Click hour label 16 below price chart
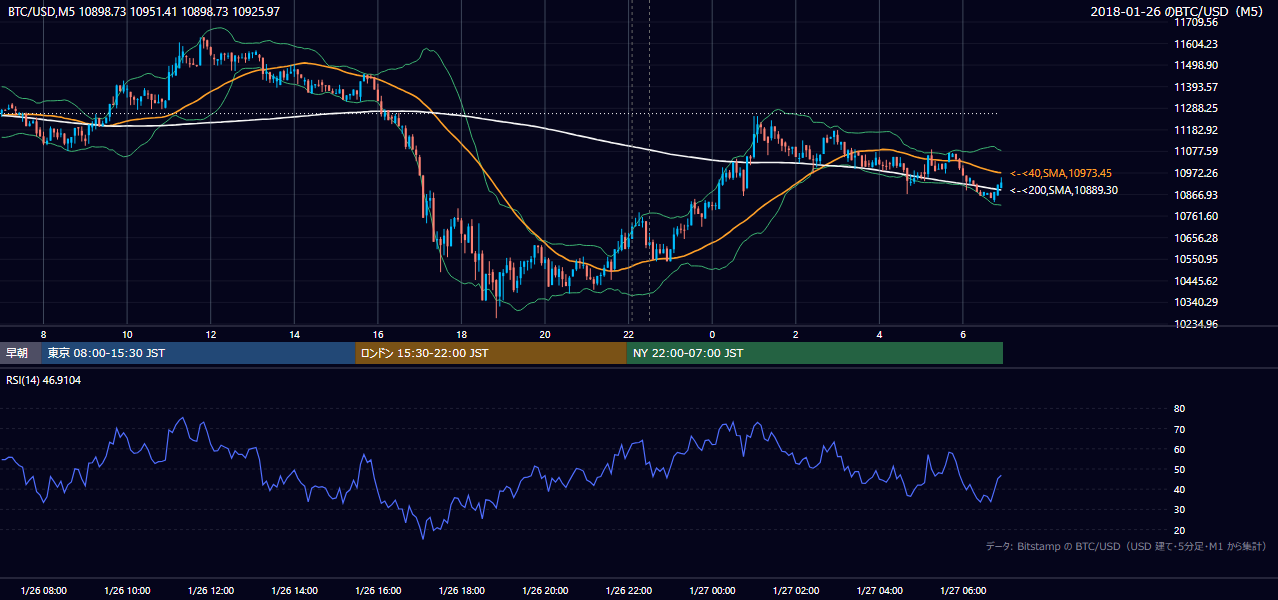 (378, 333)
